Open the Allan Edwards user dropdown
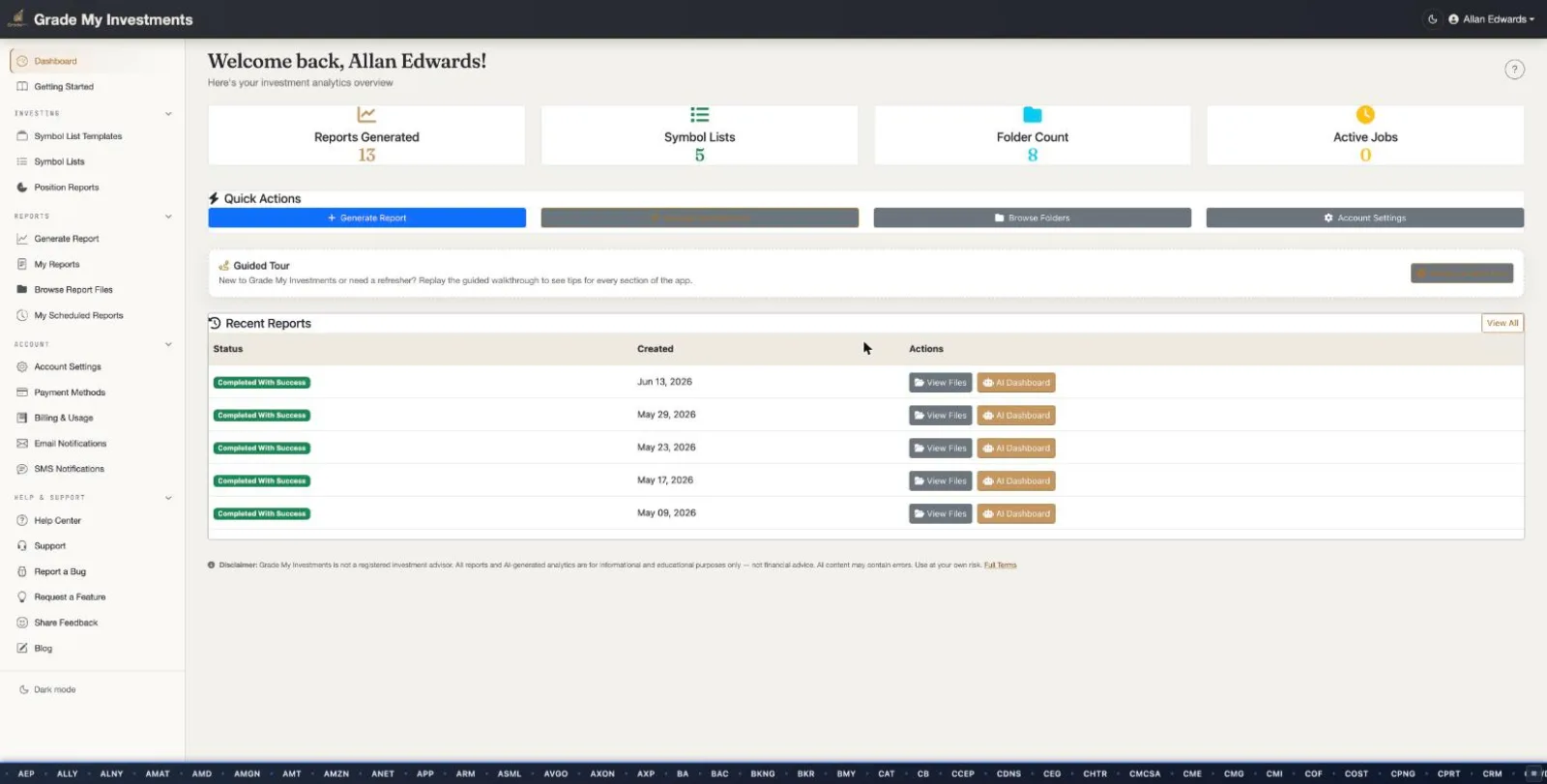 point(1491,19)
